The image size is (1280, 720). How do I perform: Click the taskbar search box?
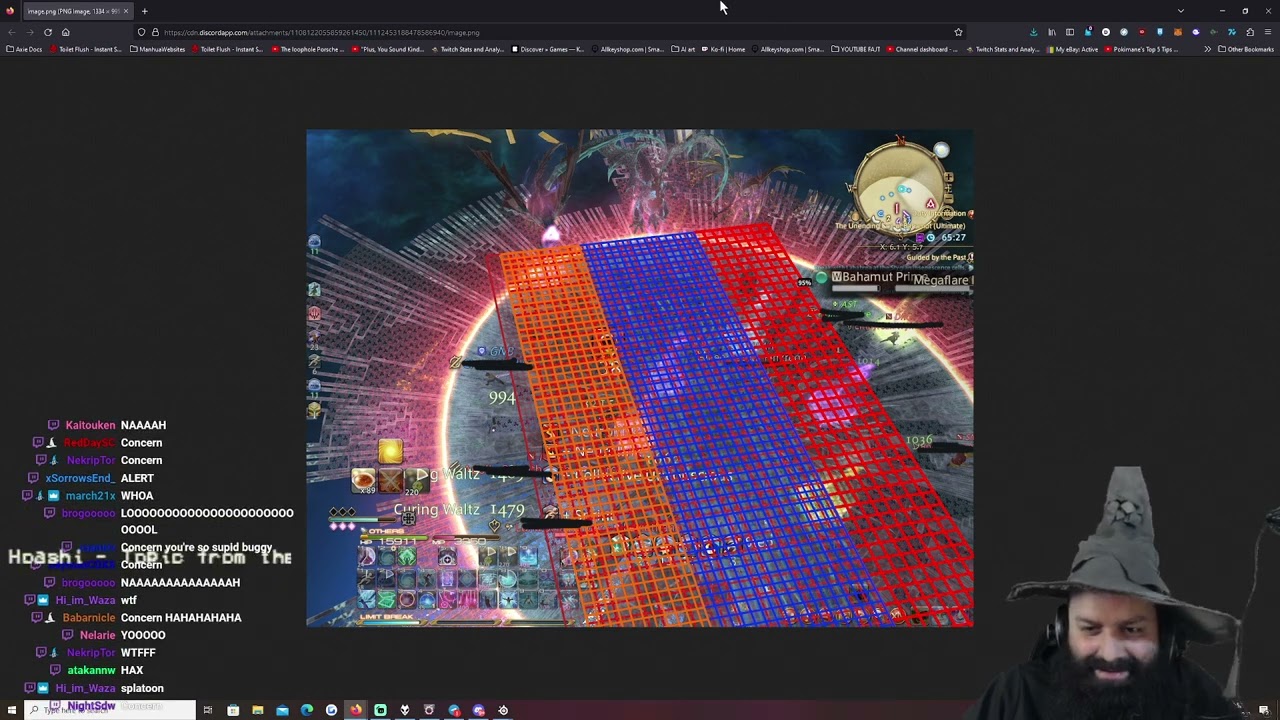(110, 710)
